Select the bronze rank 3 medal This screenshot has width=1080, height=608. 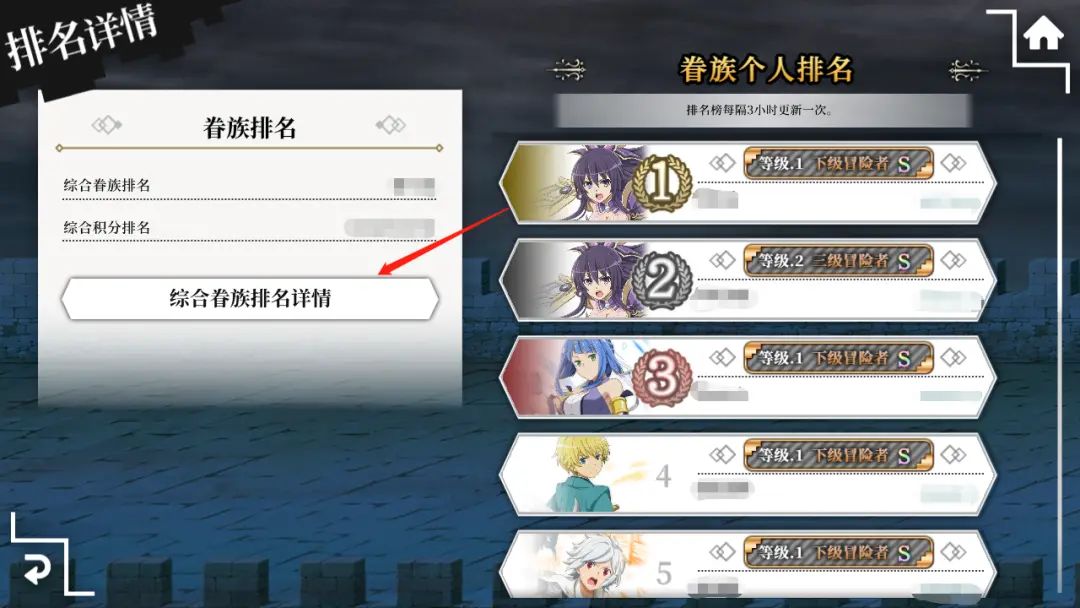(x=662, y=377)
